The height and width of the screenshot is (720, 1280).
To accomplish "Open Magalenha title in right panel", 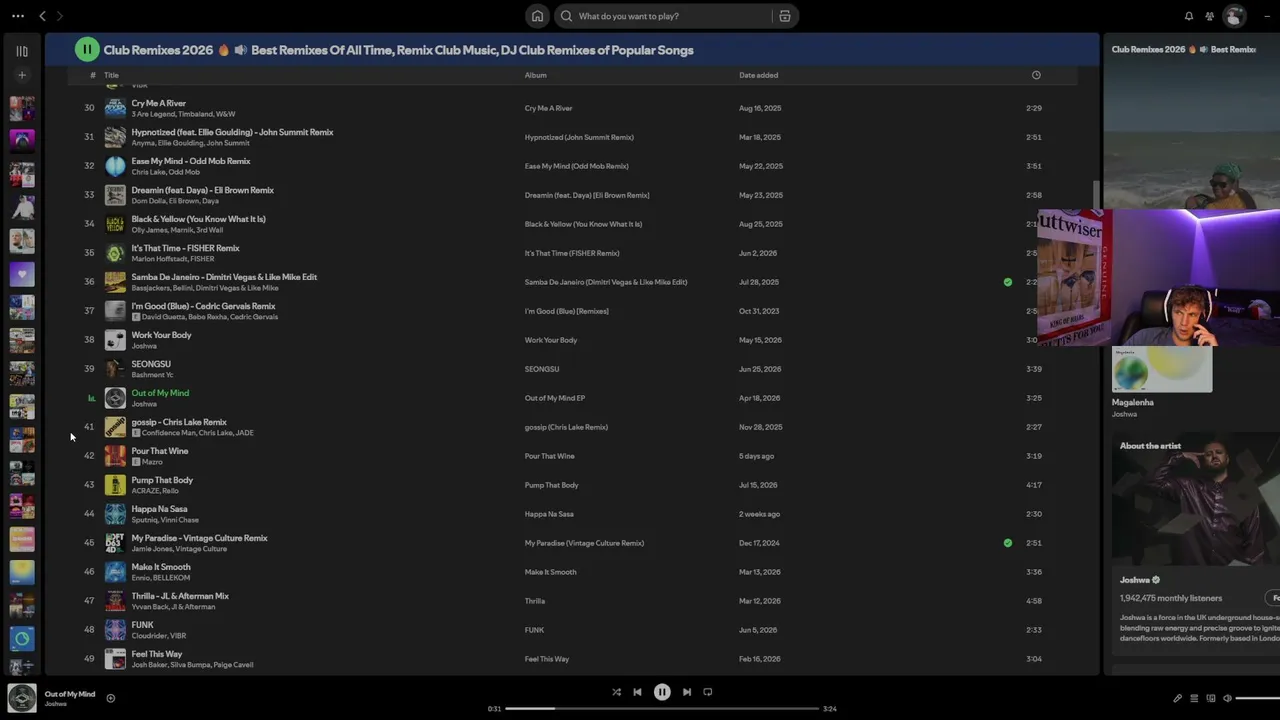I will click(1133, 402).
